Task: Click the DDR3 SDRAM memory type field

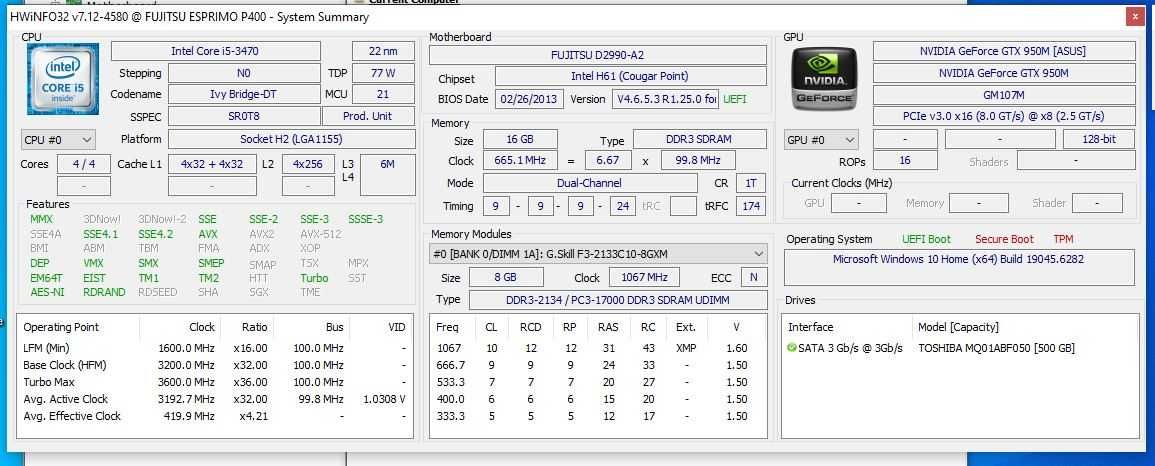Action: [700, 139]
